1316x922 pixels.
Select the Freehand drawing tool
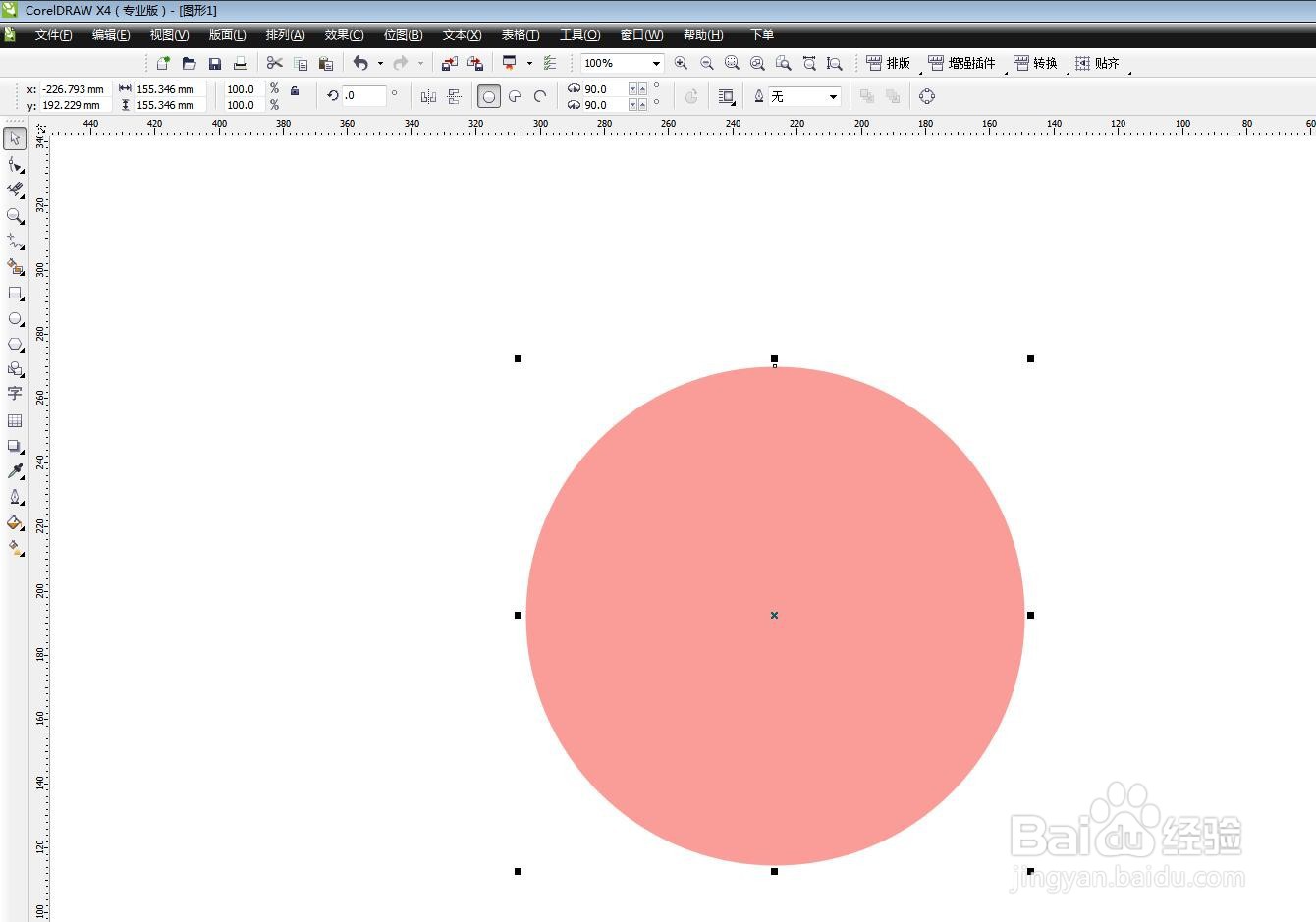tap(15, 241)
